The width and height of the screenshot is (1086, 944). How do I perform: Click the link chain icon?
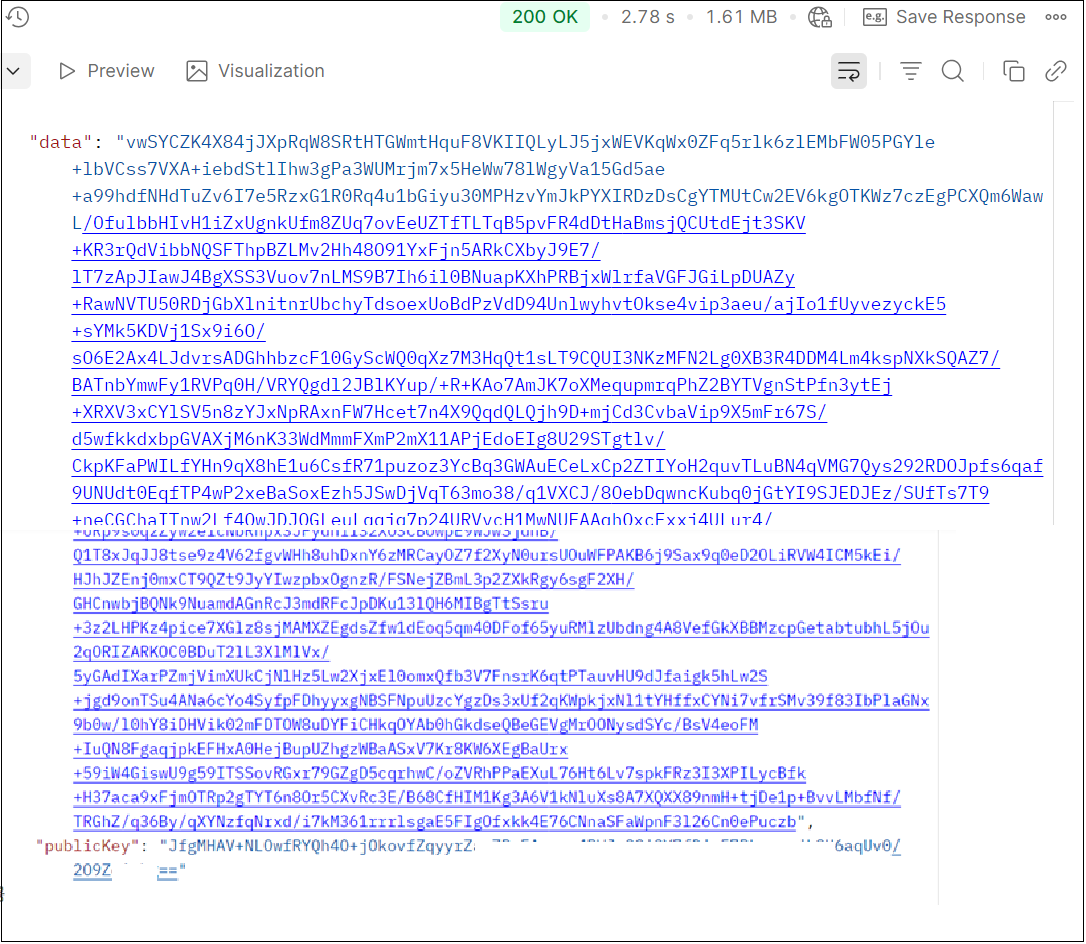coord(1056,71)
